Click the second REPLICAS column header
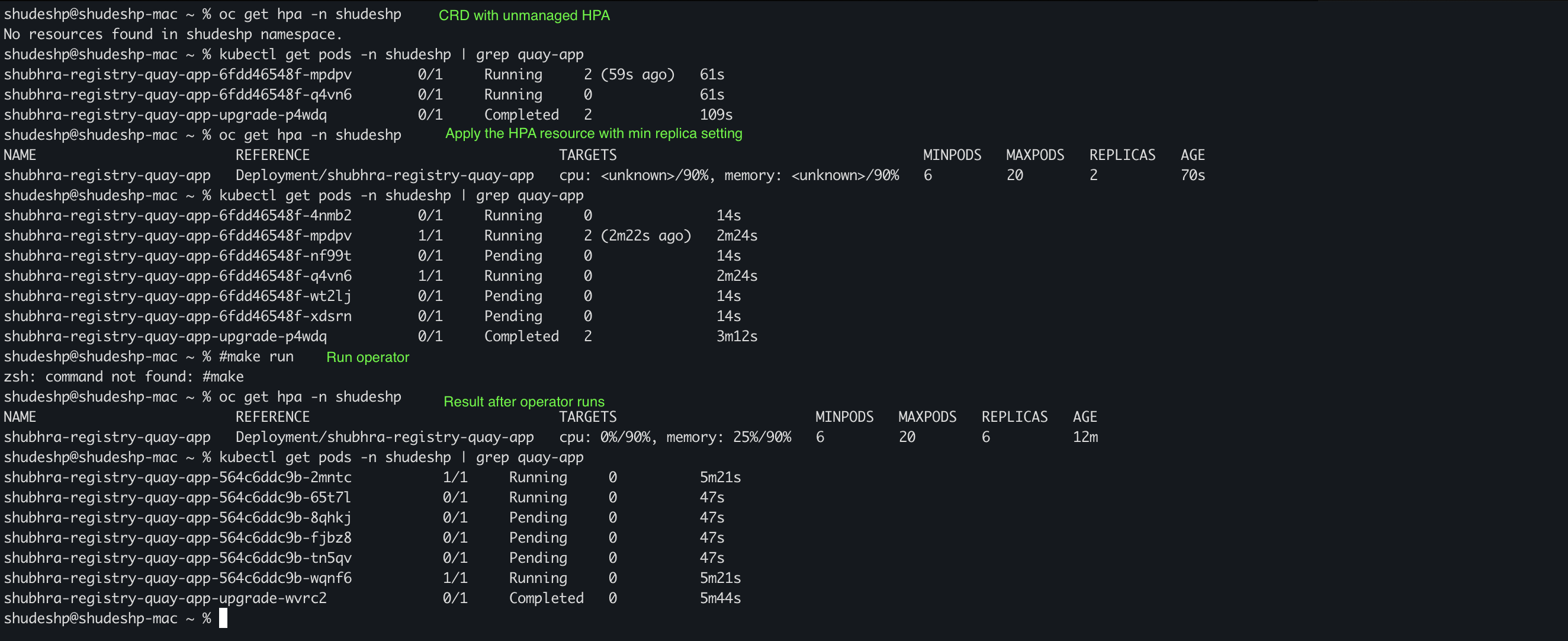The image size is (1568, 641). coord(1014,417)
